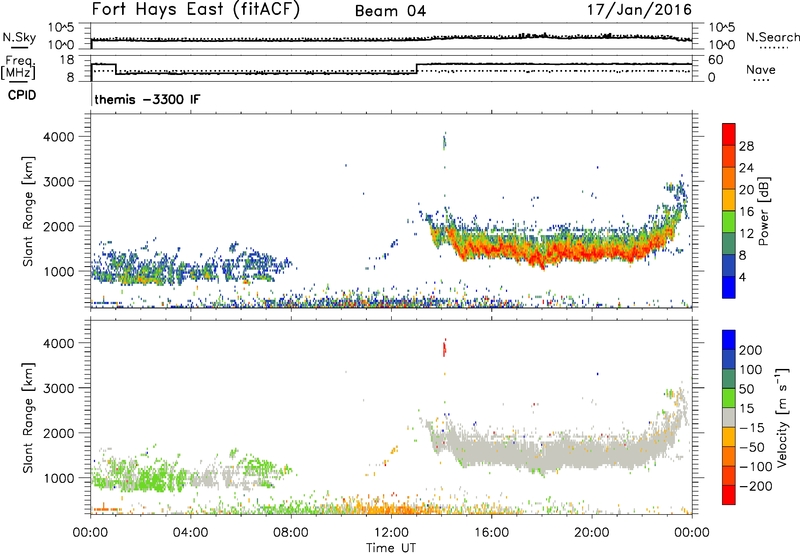The height and width of the screenshot is (554, 800).
Task: Click the '4' label on the power colorbar
Action: [x=743, y=277]
